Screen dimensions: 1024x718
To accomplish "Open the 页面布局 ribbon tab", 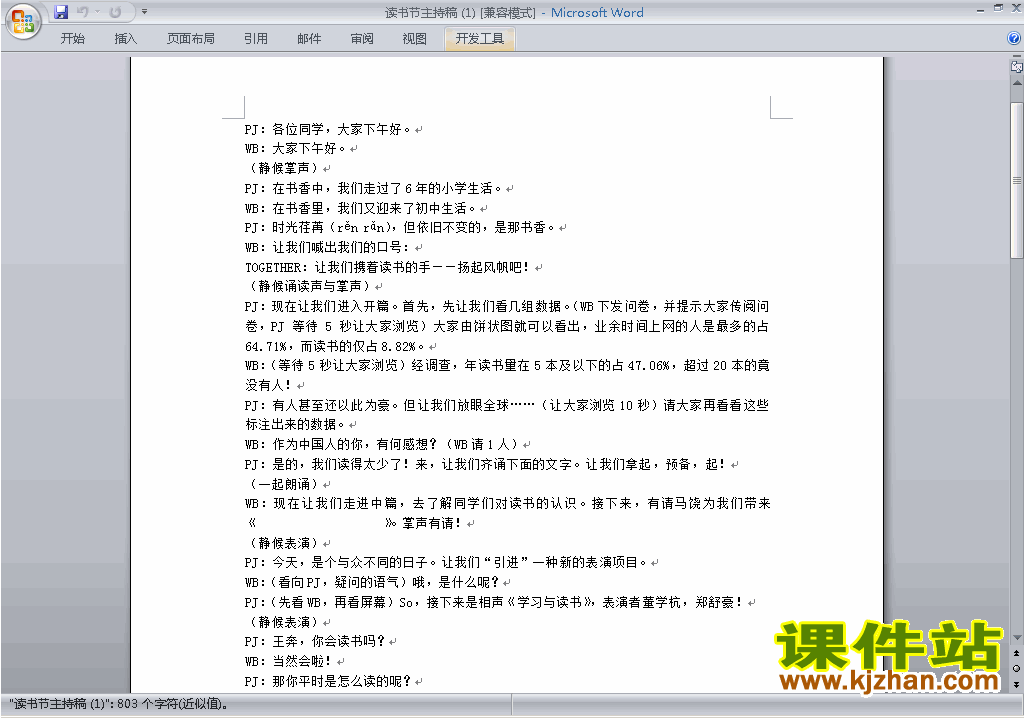I will [190, 39].
